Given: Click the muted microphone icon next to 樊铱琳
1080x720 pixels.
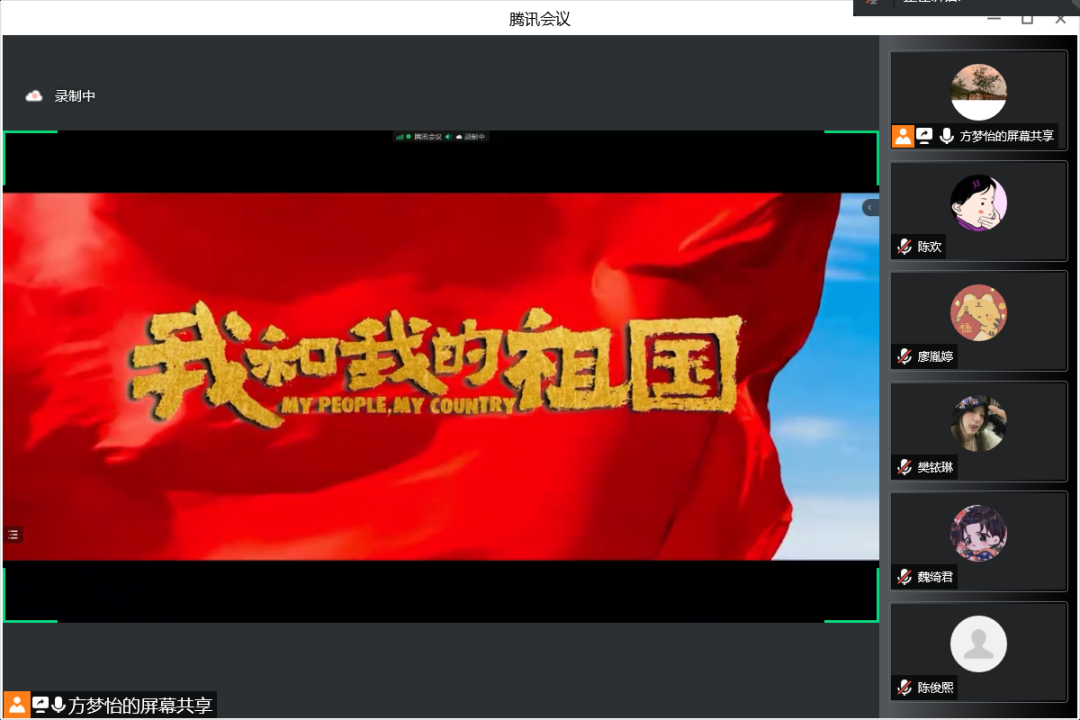Looking at the screenshot, I should pos(904,467).
